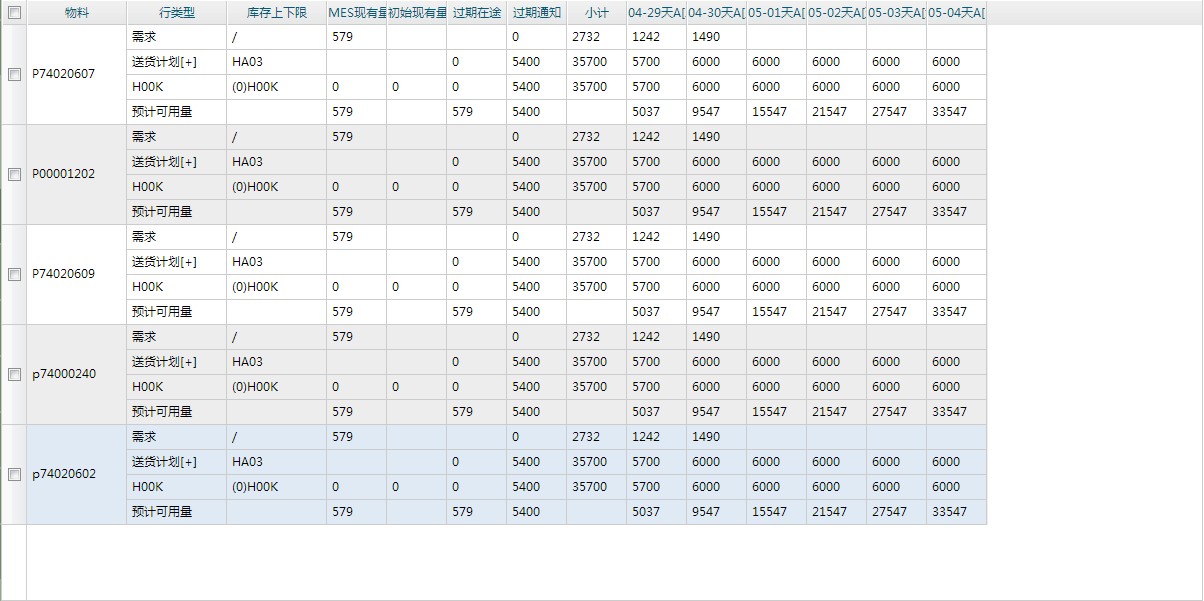Select the P74020607 material cell
Viewport: 1204px width, 601px height.
(x=64, y=74)
